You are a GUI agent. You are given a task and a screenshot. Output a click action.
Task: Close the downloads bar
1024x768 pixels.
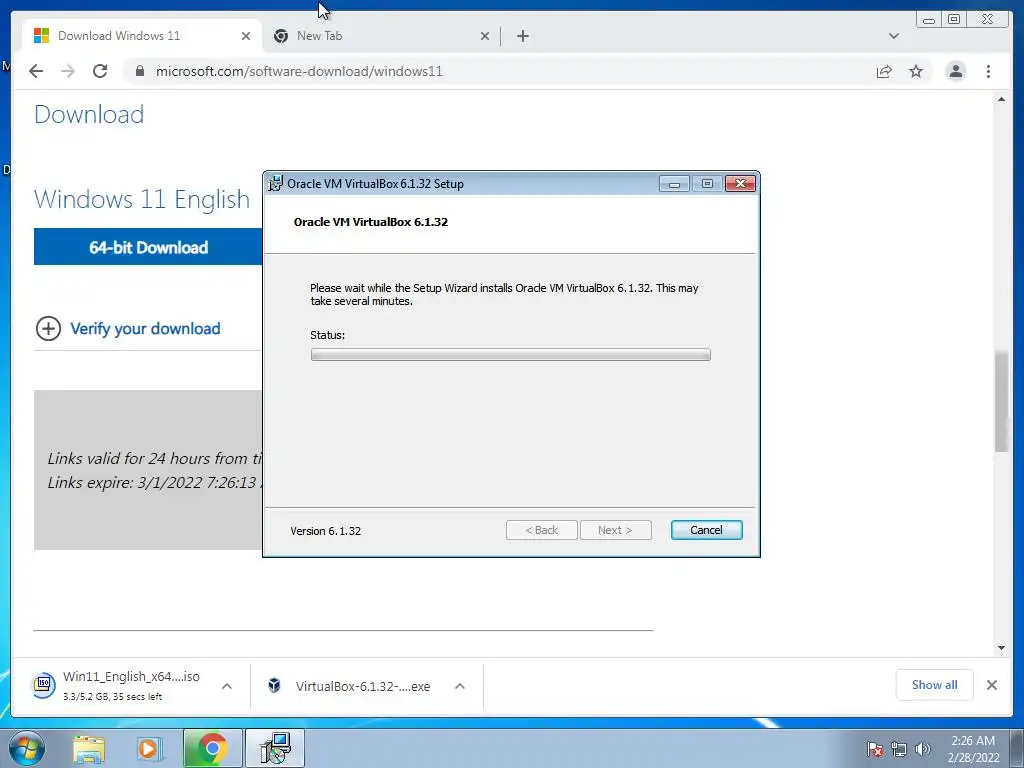[991, 684]
